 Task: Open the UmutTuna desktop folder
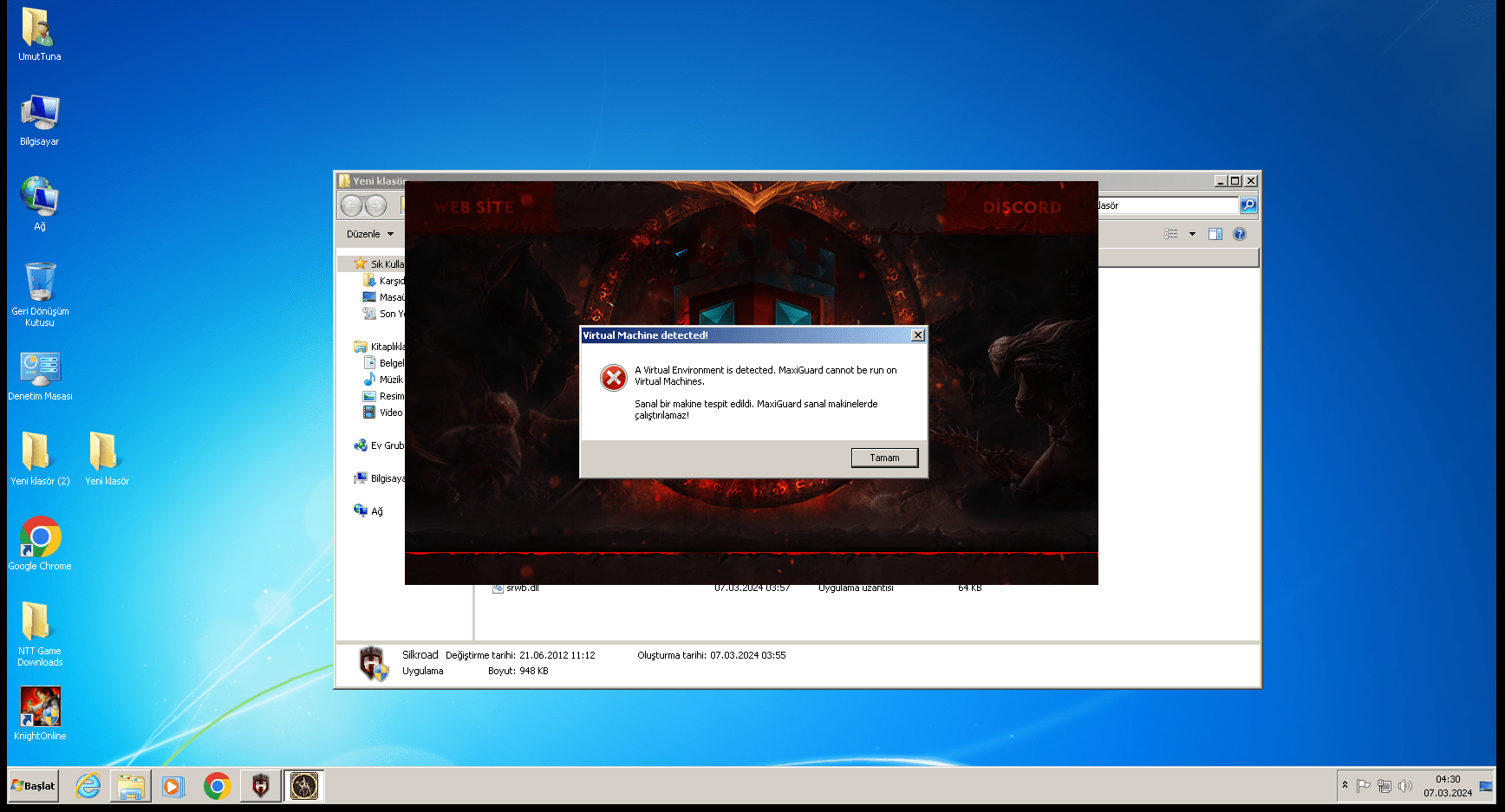coord(39,35)
